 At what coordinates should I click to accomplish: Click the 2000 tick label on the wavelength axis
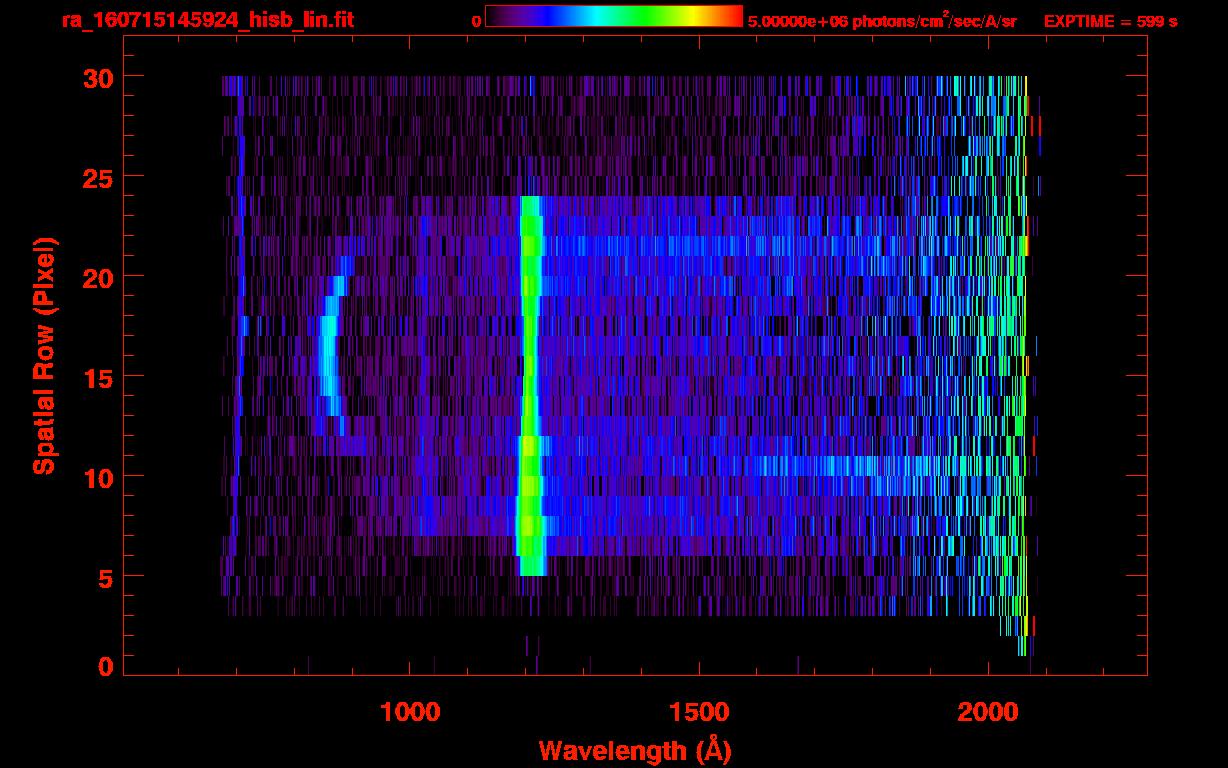click(x=988, y=712)
